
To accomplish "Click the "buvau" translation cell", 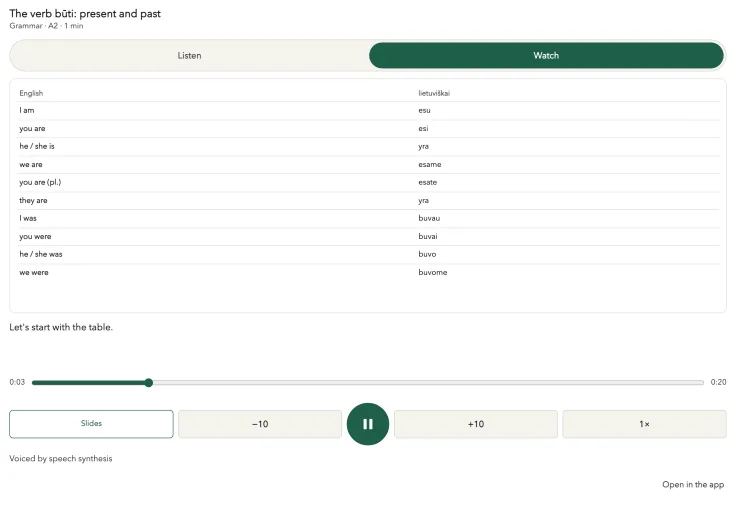I will click(429, 218).
